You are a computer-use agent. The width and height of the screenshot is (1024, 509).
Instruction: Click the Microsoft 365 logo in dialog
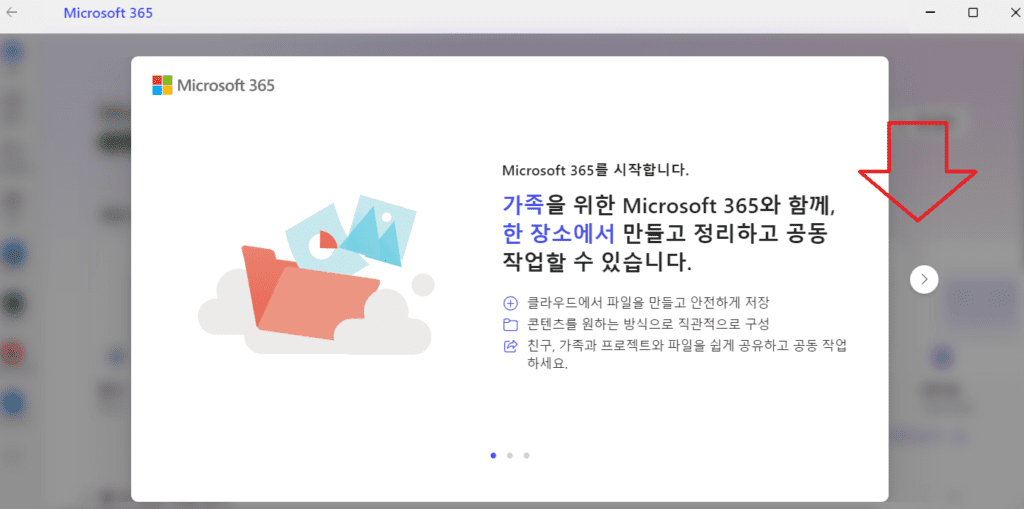tap(214, 85)
